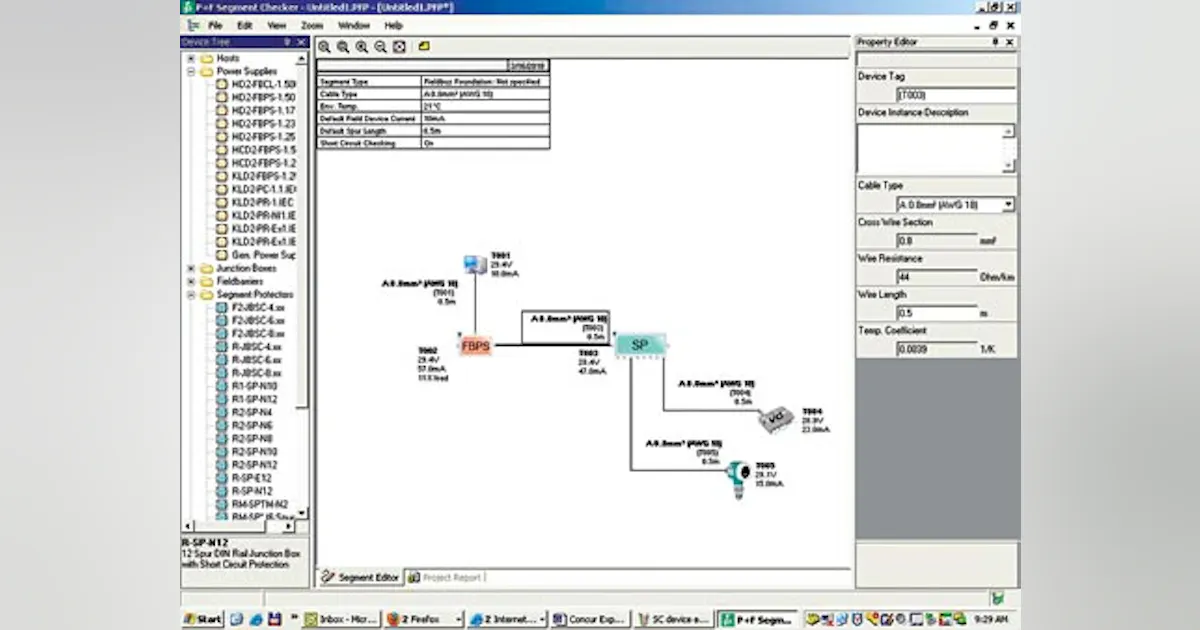
Task: Click the Wire Resistance field
Action: 937,277
